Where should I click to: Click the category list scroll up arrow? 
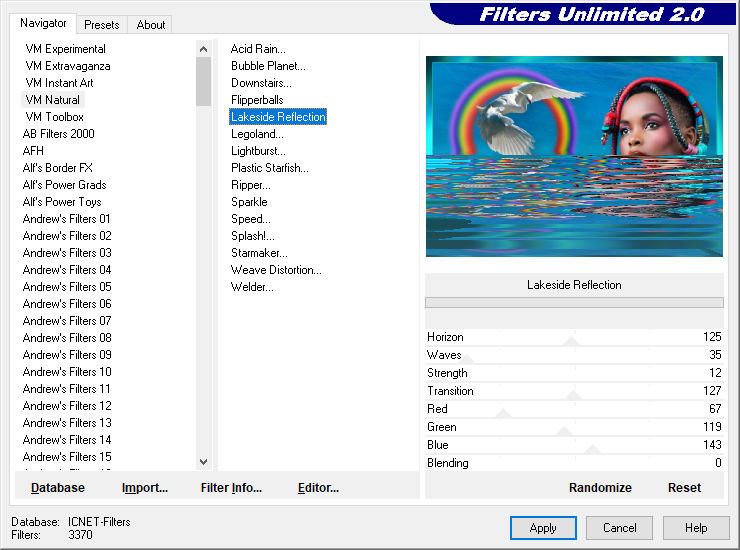click(203, 49)
